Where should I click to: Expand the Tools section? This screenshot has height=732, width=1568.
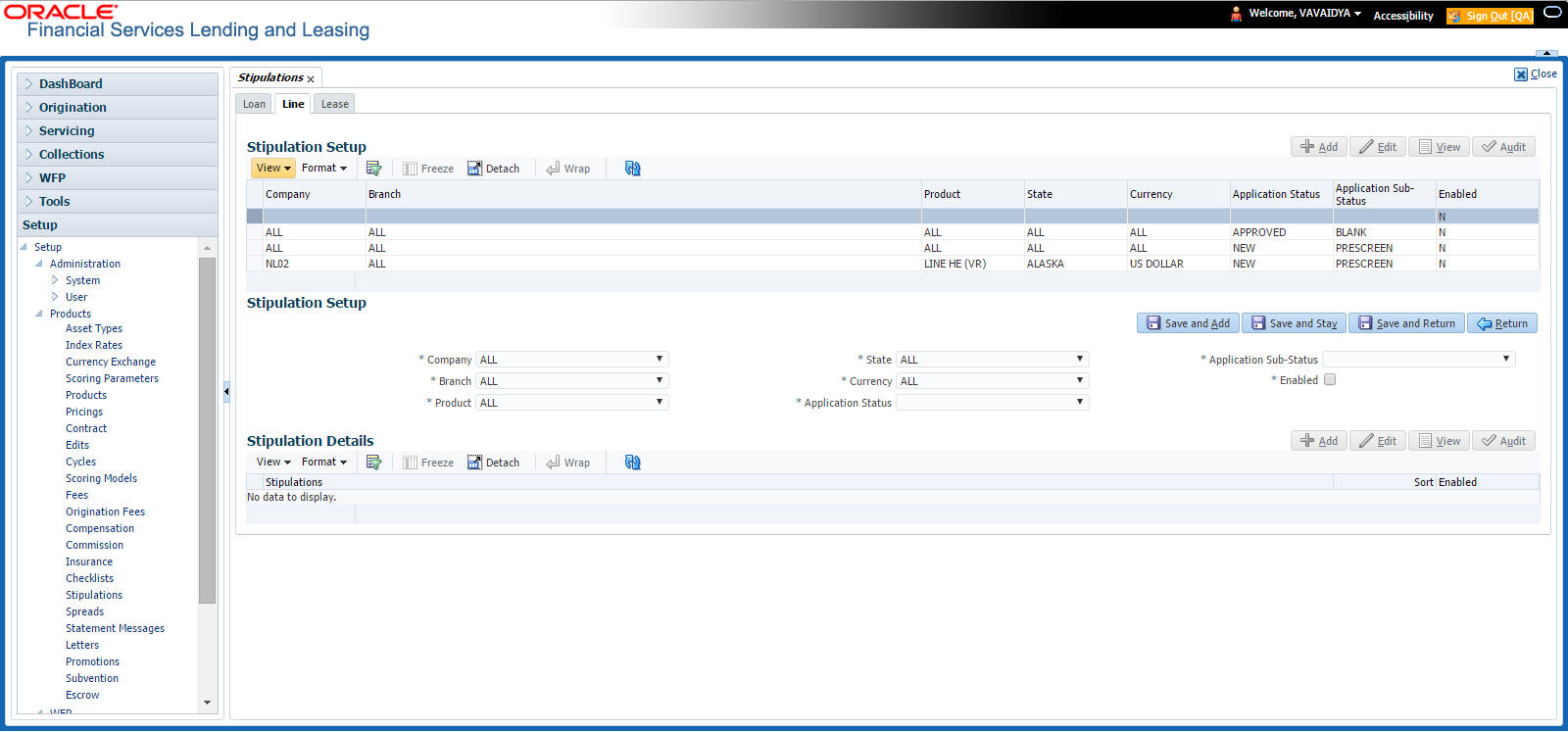coord(118,202)
